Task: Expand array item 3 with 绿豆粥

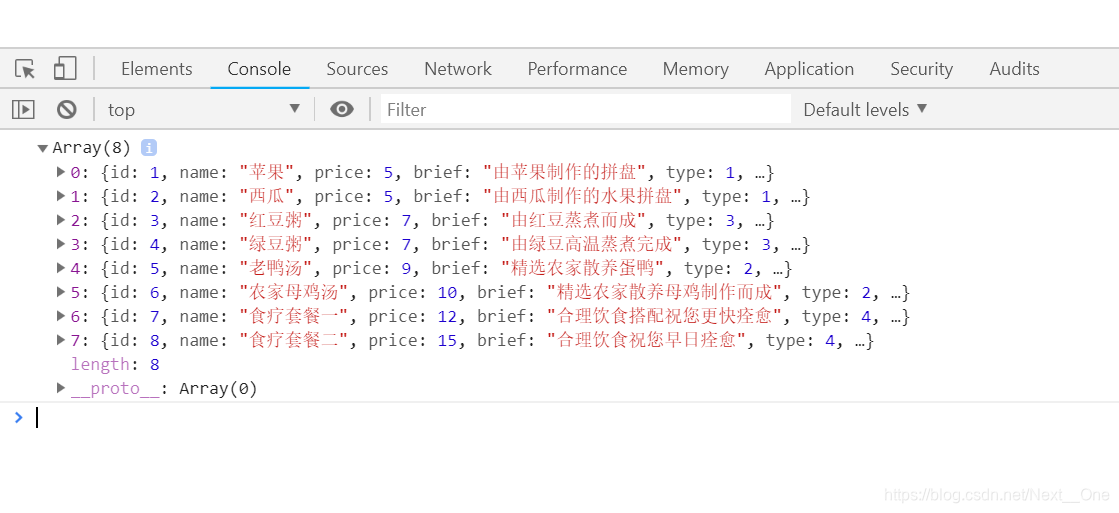Action: coord(61,244)
